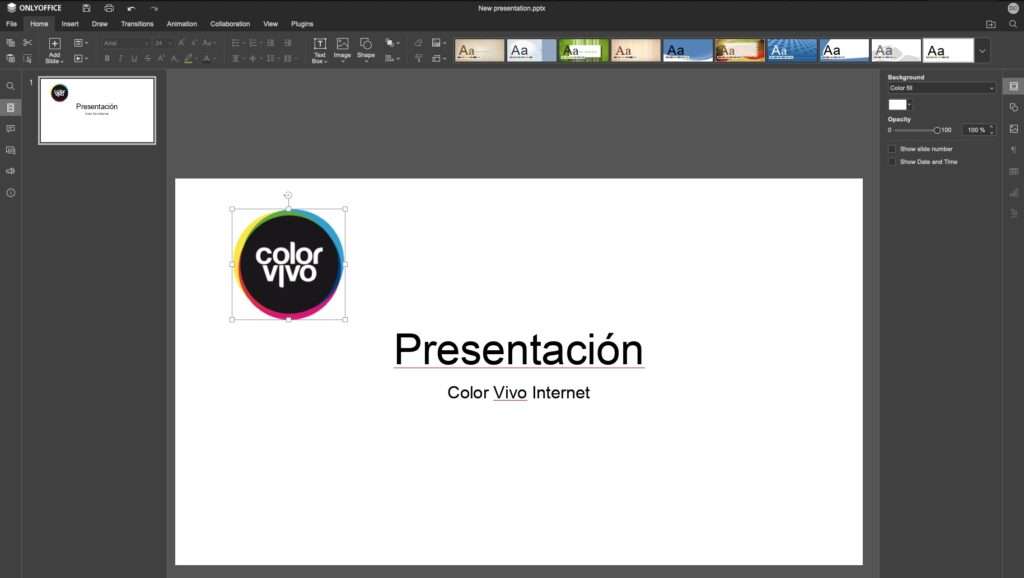Undo the last action

tap(131, 8)
